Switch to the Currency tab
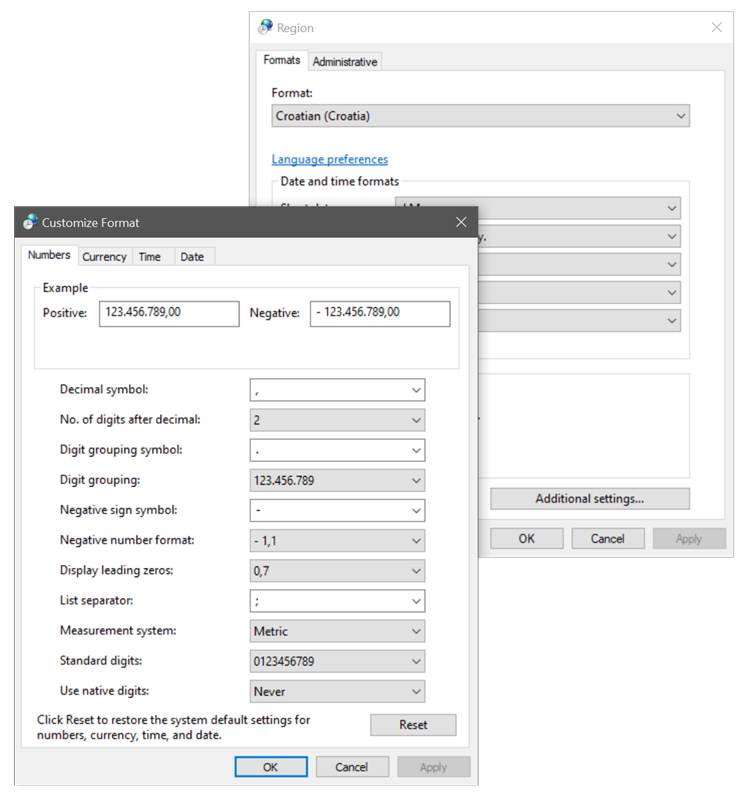This screenshot has height=800, width=748. 104,257
